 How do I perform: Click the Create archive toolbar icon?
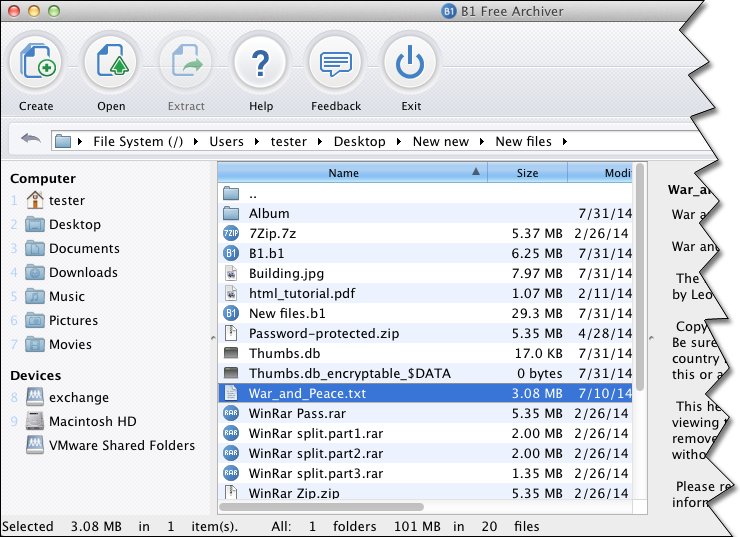(36, 64)
